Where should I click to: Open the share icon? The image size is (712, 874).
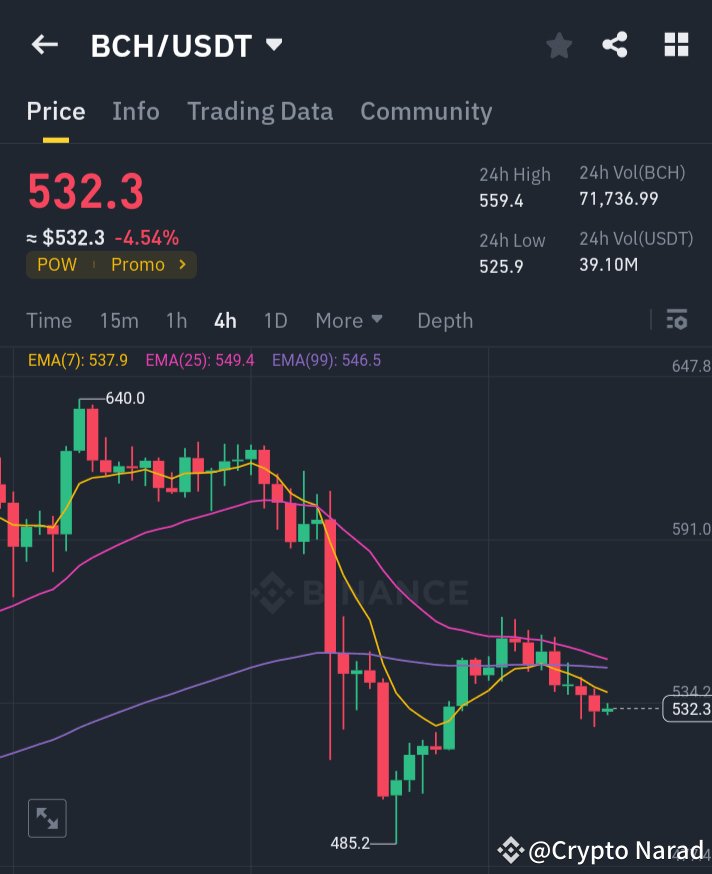616,44
